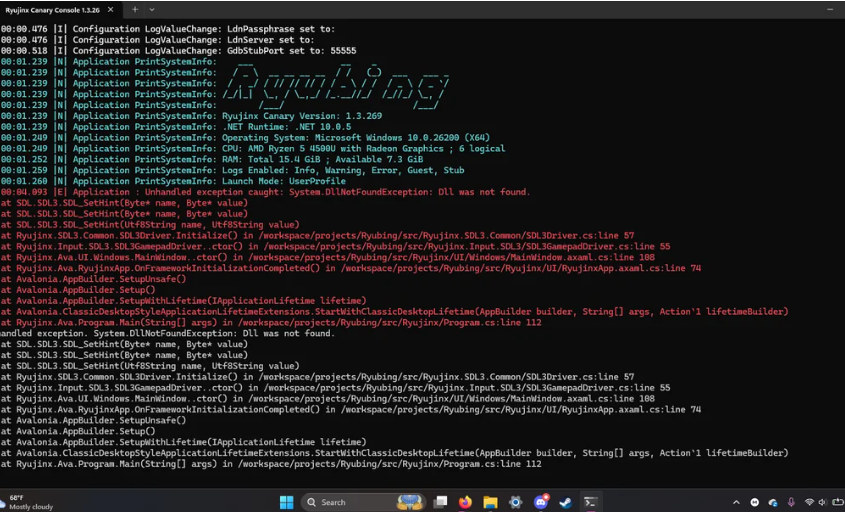Click red 'Program.Main(String[] args)' line 112
The image size is (845, 512).
pyautogui.click(x=271, y=322)
